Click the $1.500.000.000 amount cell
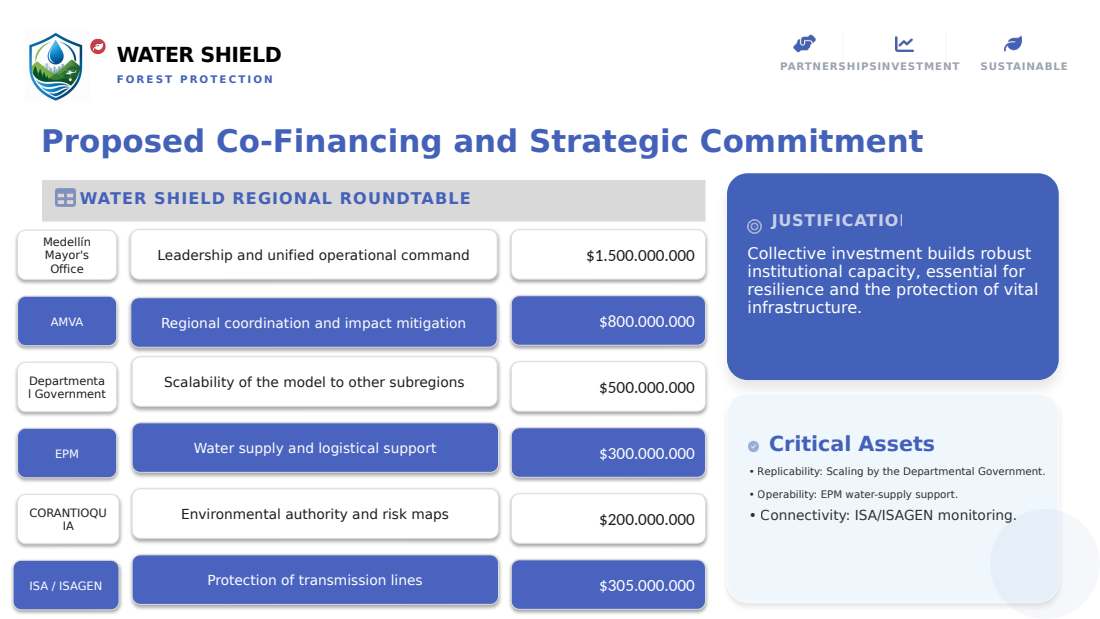 pos(608,255)
